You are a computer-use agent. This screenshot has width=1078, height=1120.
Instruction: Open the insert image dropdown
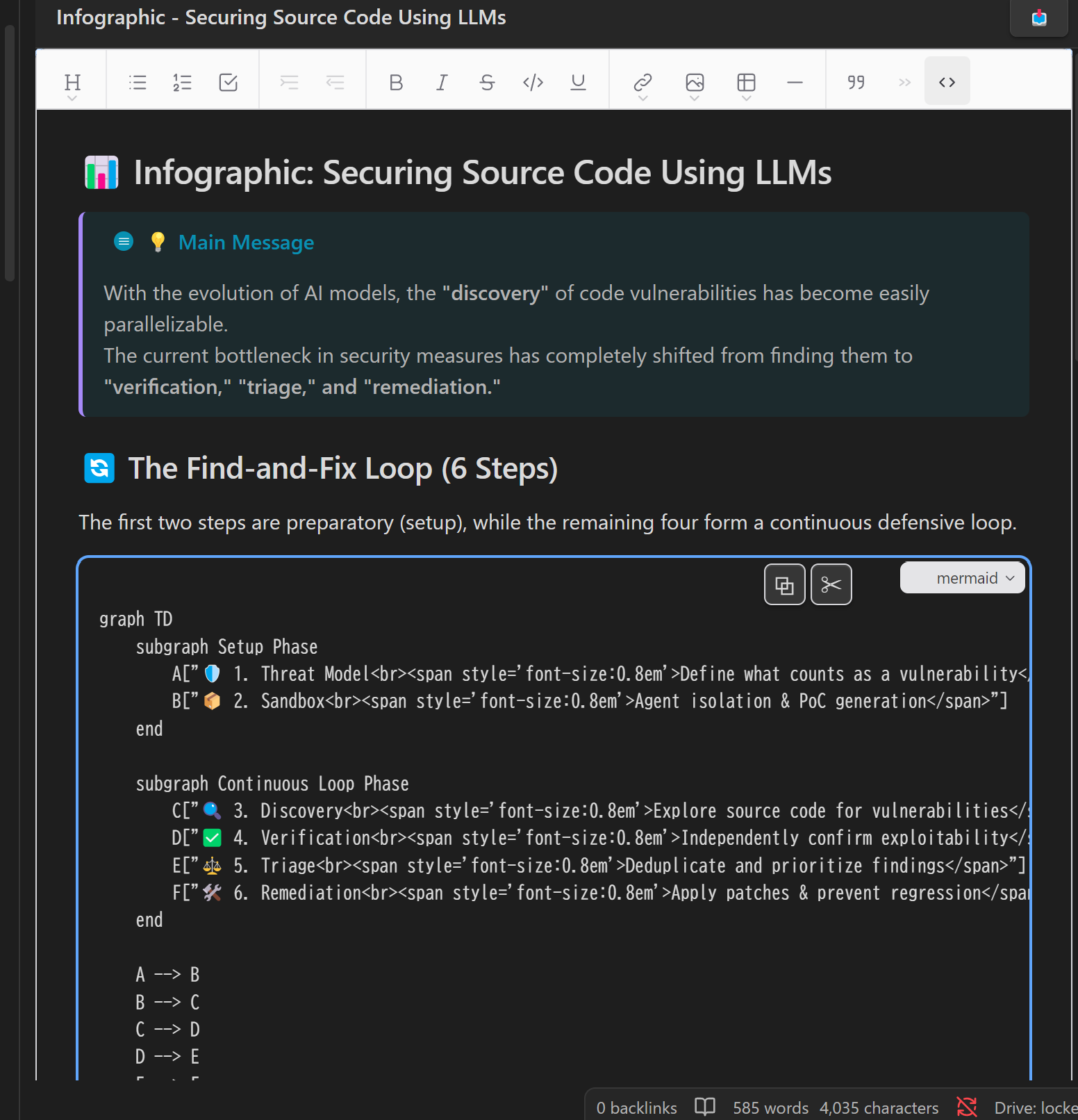point(695,84)
